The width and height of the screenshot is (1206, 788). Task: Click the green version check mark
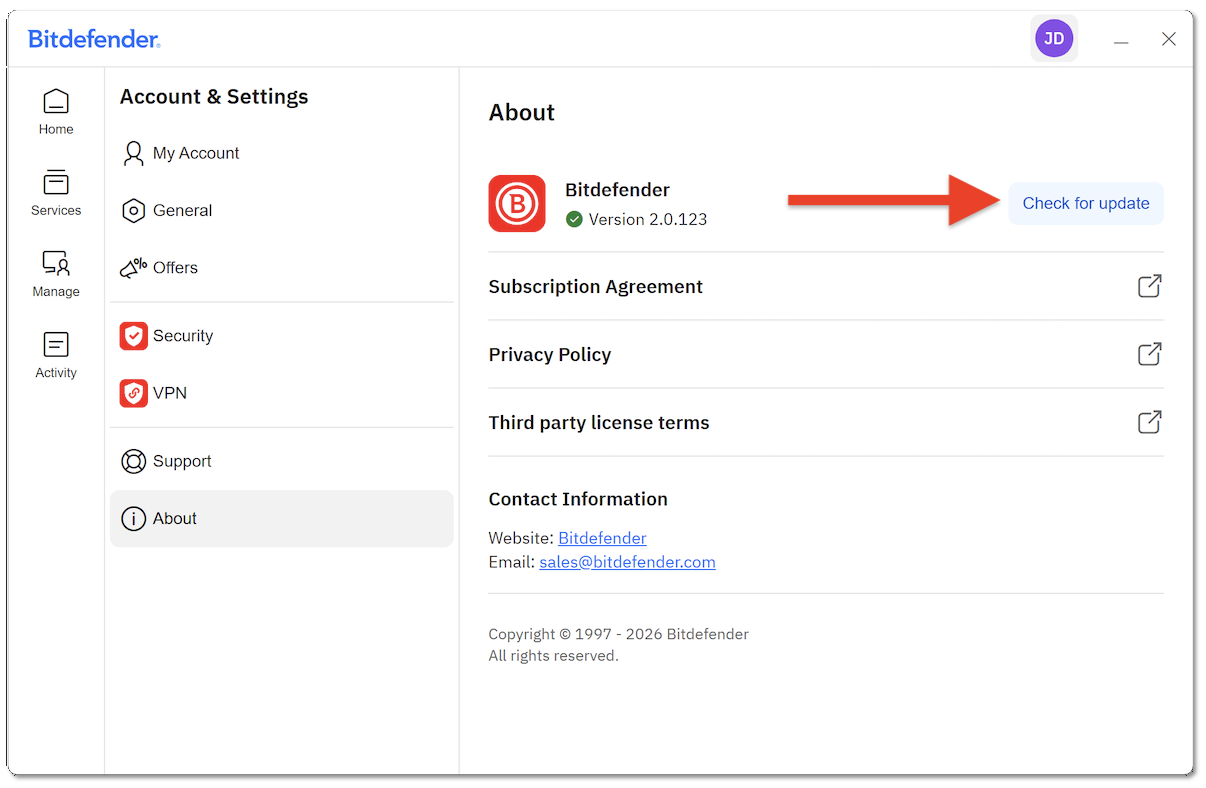574,219
